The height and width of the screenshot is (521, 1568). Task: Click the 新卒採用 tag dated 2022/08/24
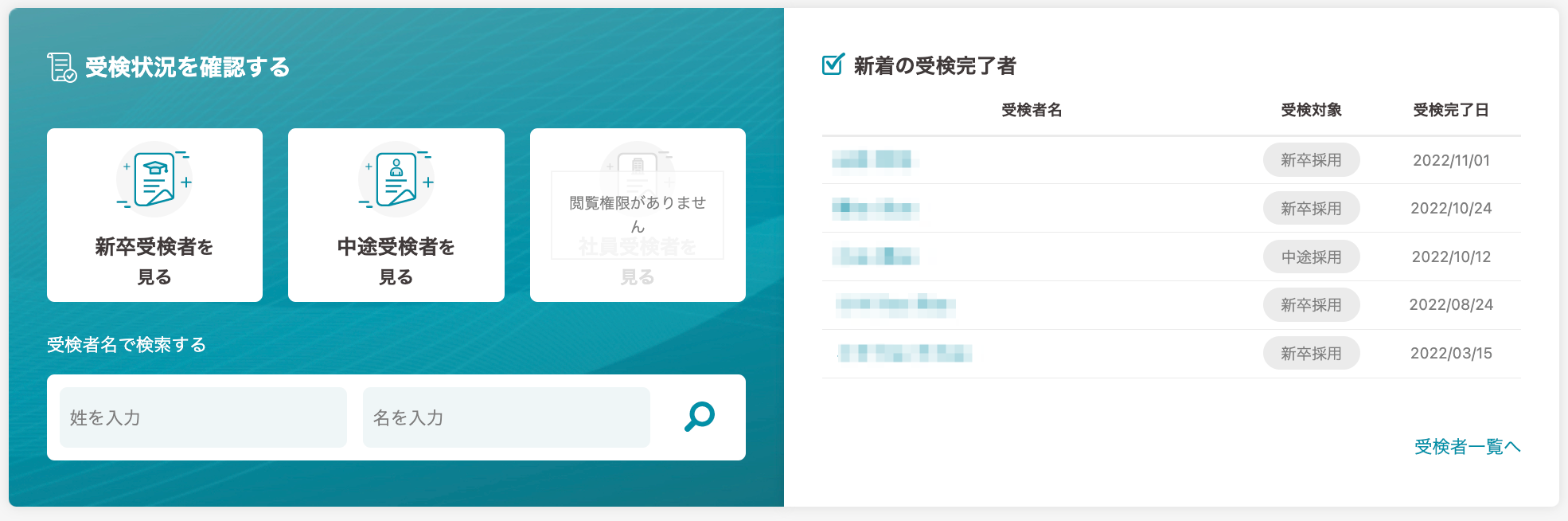1311,305
